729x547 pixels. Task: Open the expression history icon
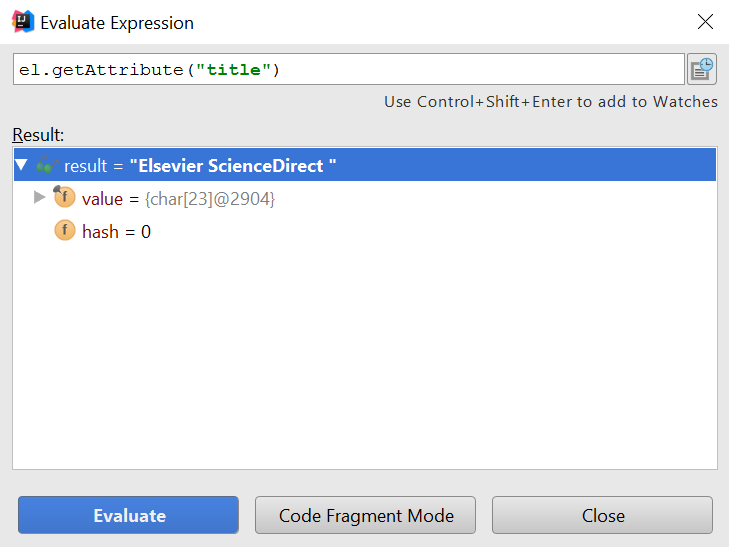[x=702, y=69]
